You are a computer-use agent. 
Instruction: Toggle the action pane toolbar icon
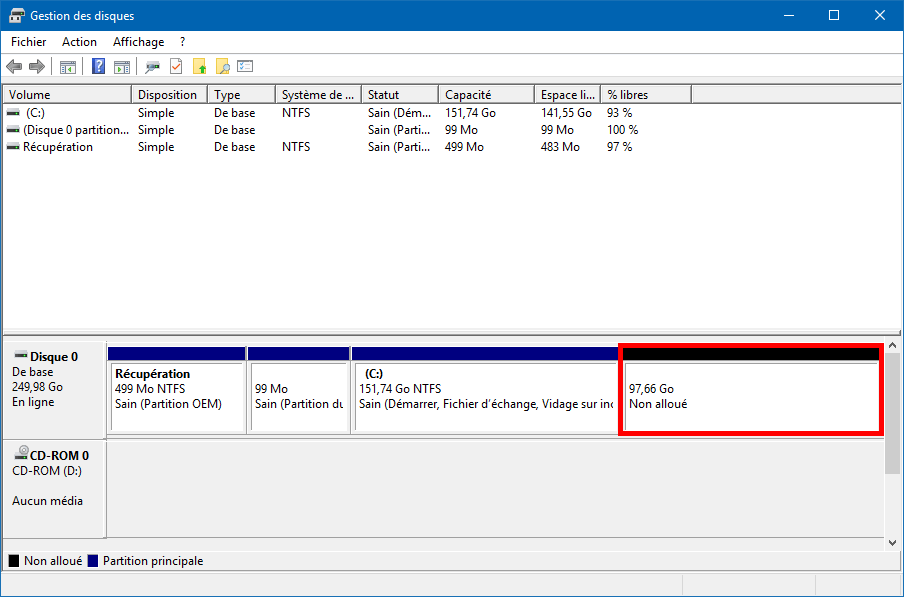coord(122,67)
